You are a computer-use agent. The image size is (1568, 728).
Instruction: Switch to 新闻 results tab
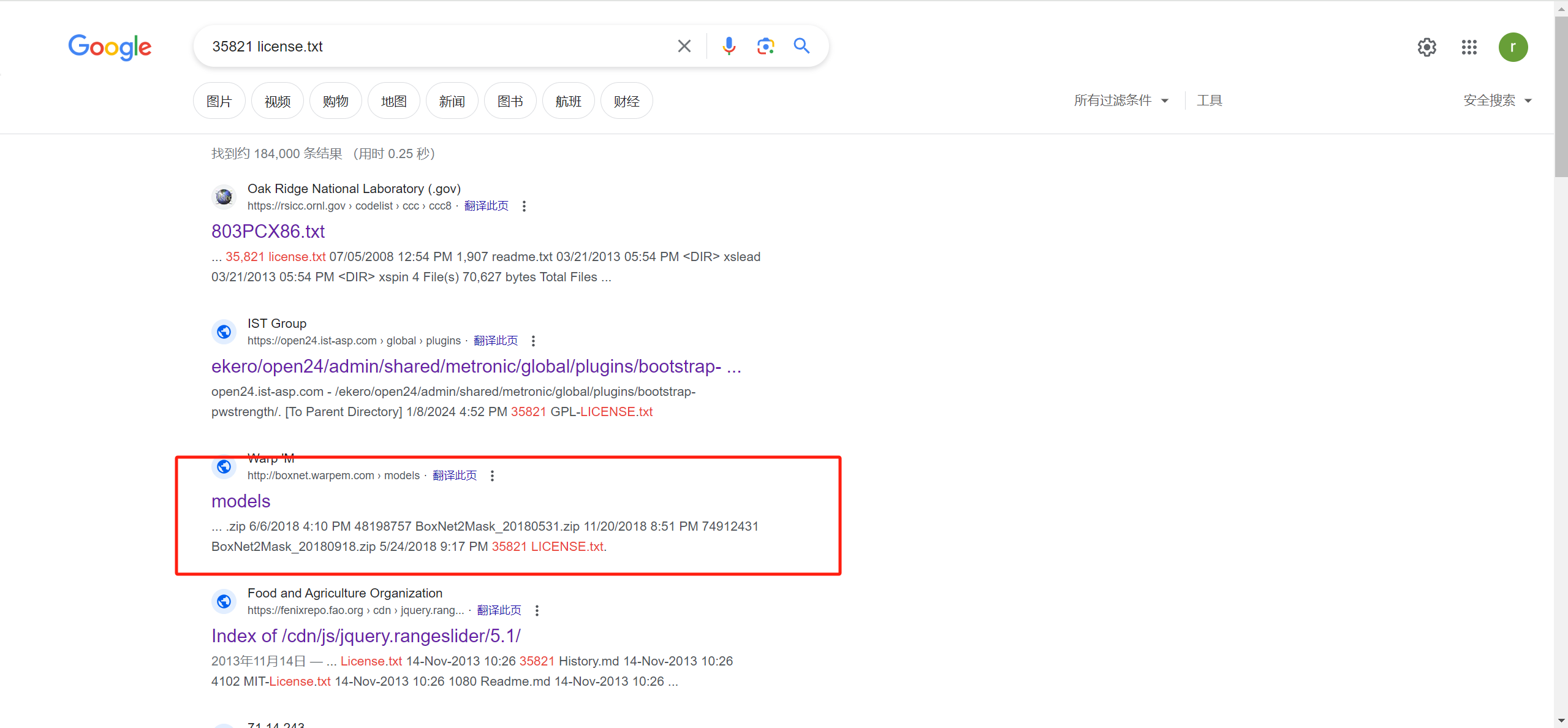452,101
